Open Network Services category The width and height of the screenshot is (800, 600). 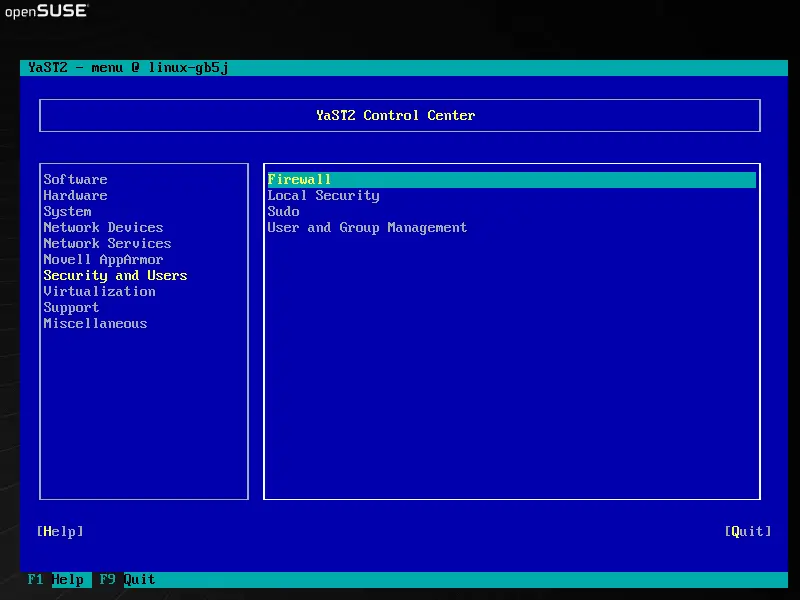coord(107,243)
